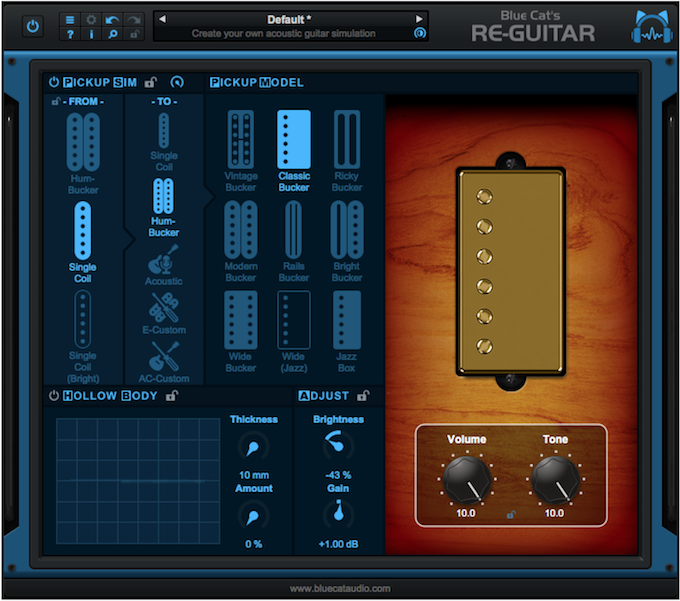Click the Pickup Model header label
Image resolution: width=680 pixels, height=601 pixels.
[x=257, y=82]
